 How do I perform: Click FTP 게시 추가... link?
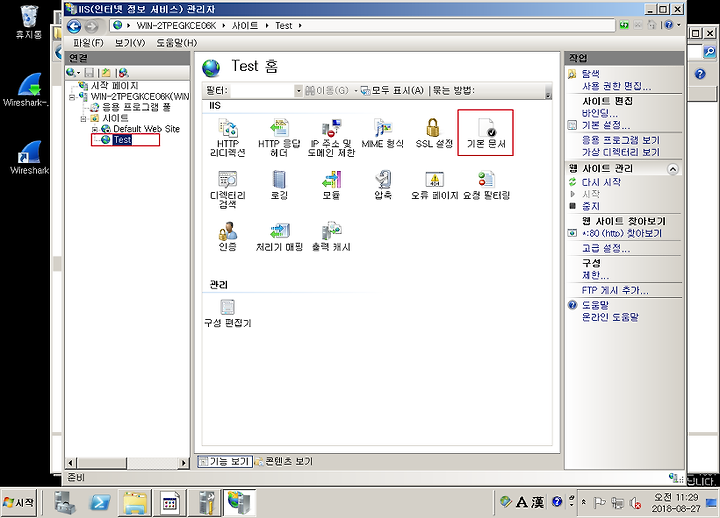pyautogui.click(x=615, y=290)
